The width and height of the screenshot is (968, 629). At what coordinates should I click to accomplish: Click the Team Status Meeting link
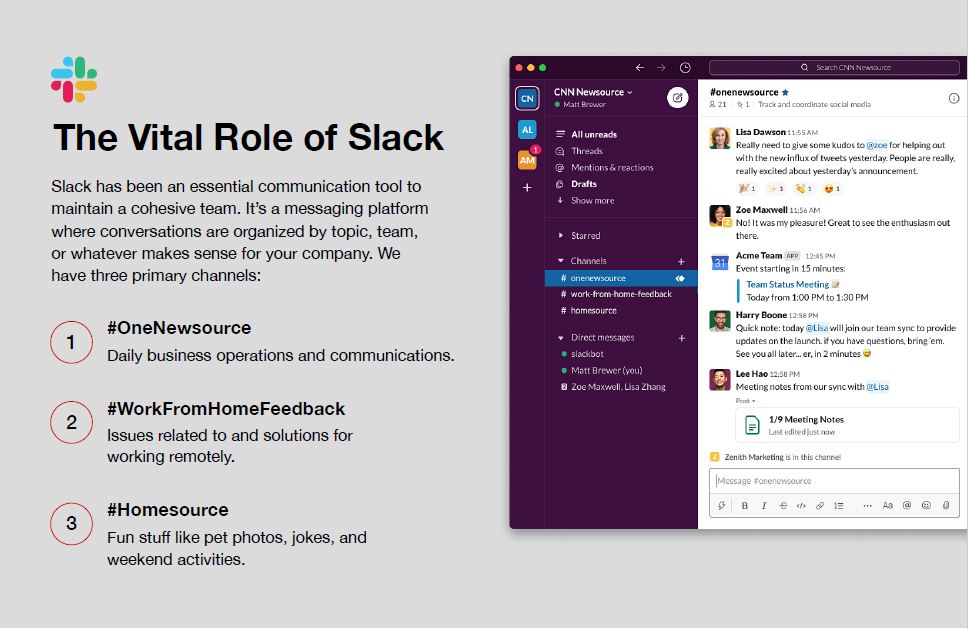pos(787,285)
